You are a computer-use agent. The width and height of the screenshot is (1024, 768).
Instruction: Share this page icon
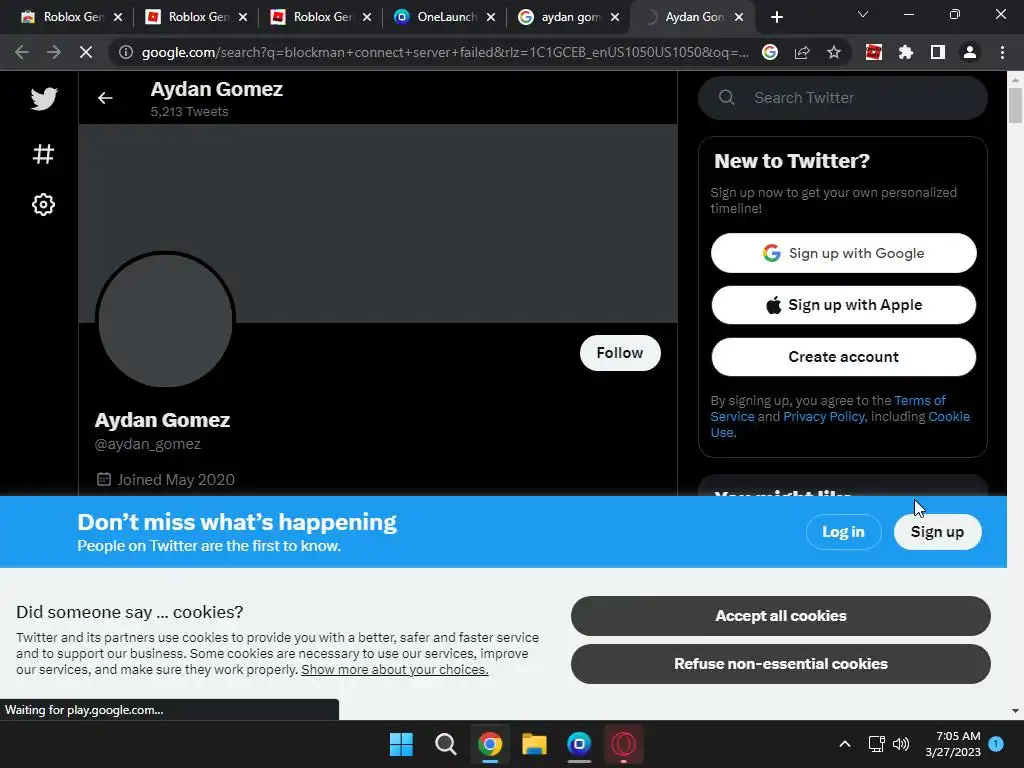click(802, 52)
